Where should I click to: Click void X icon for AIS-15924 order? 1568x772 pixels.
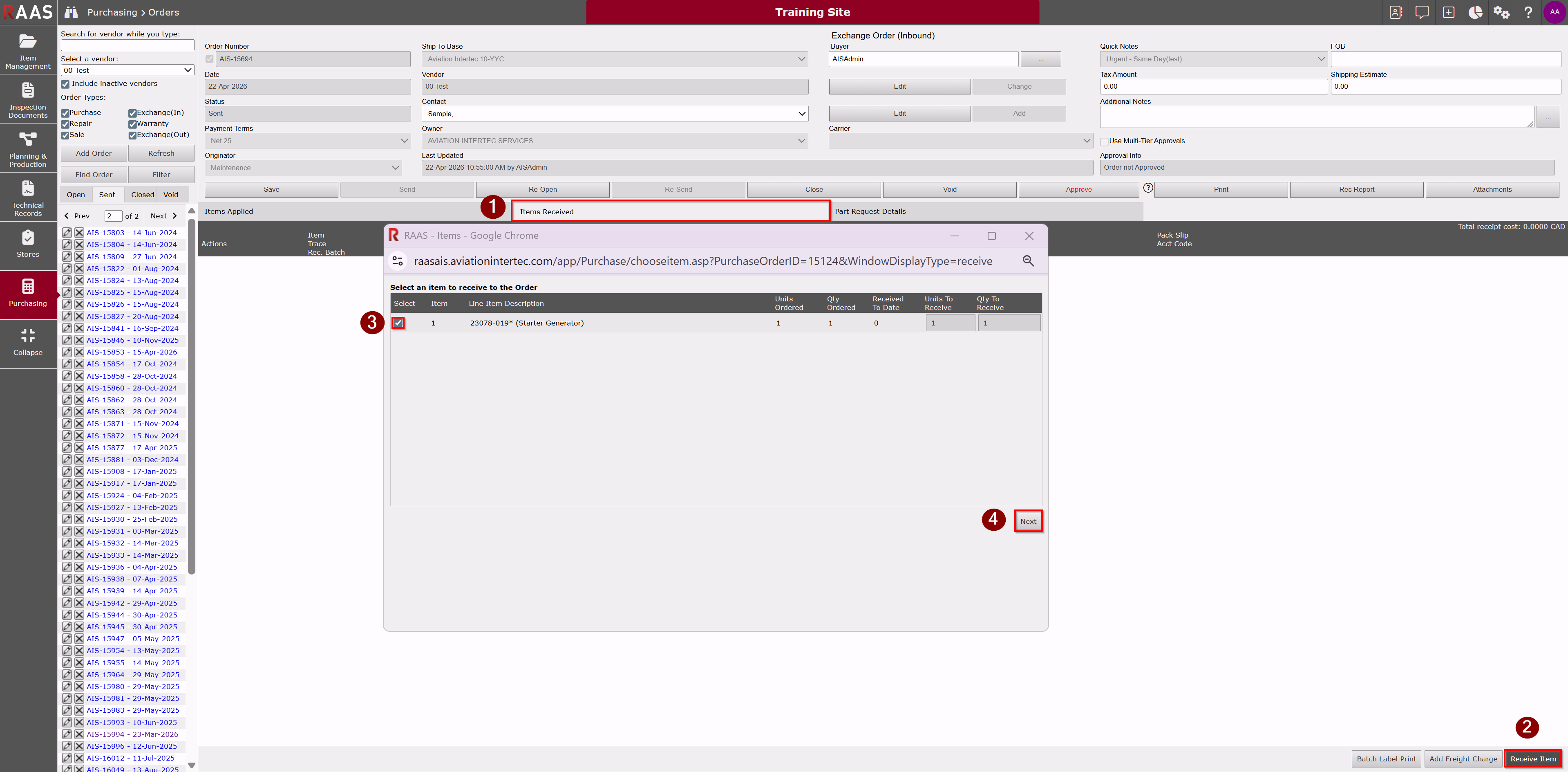tap(79, 496)
